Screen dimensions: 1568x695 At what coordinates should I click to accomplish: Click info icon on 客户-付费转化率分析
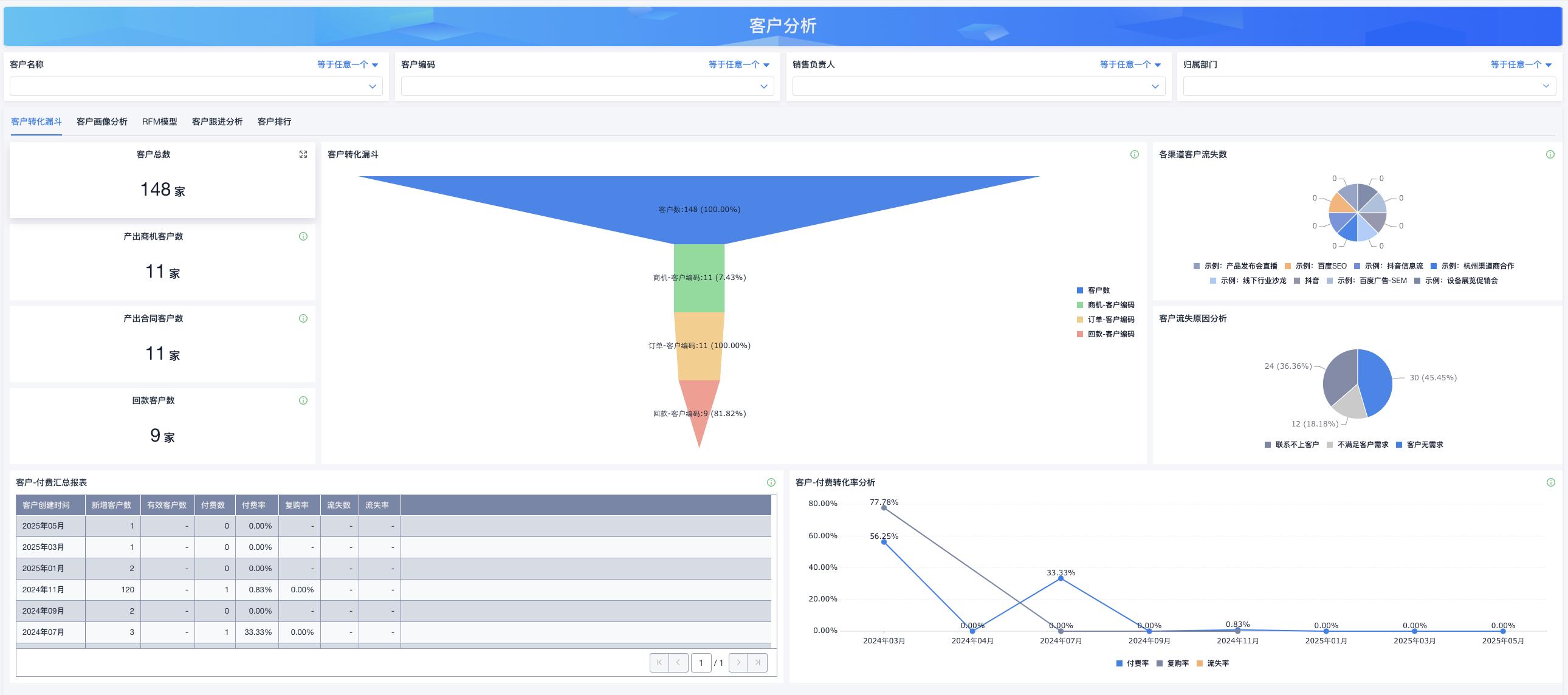(x=1550, y=482)
